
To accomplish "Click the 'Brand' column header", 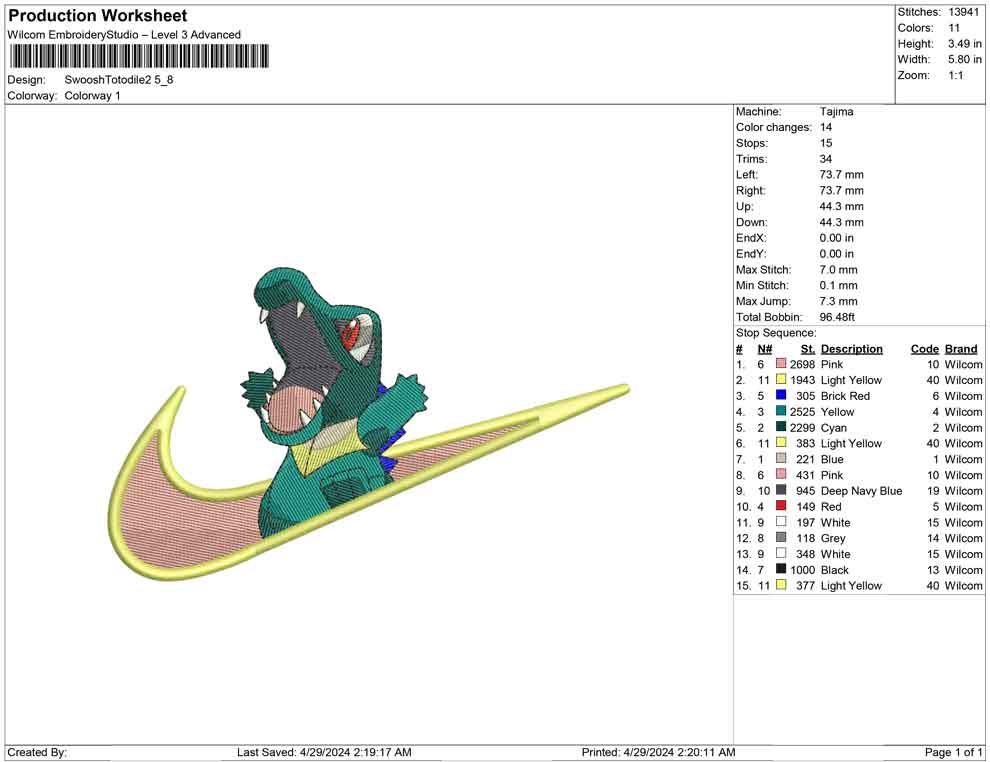I will coord(961,348).
